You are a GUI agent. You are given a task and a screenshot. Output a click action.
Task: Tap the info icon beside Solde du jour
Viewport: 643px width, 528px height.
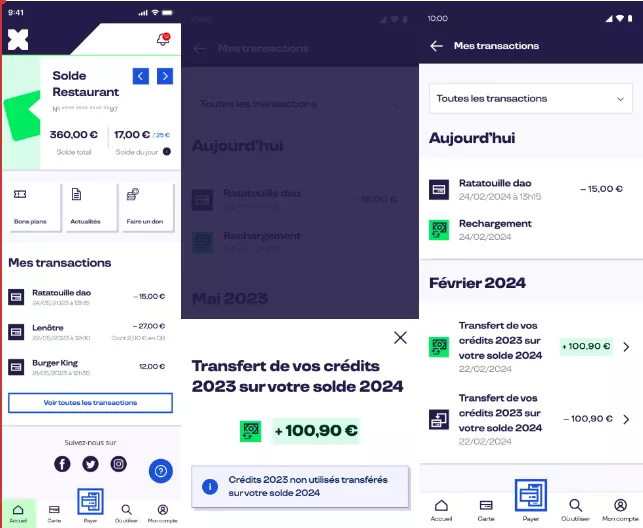click(x=167, y=152)
